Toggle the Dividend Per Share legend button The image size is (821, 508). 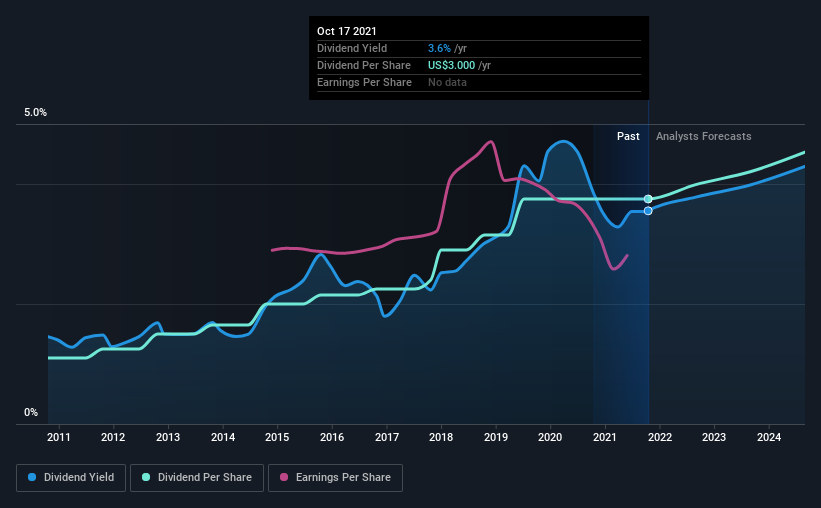pyautogui.click(x=197, y=478)
